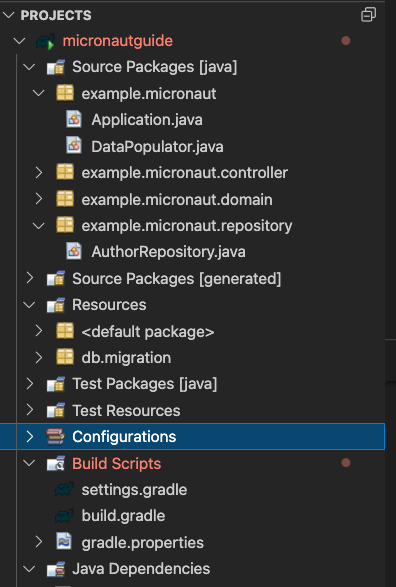Select the micronautguide project label
Viewport: 396px width, 587px height.
[118, 41]
